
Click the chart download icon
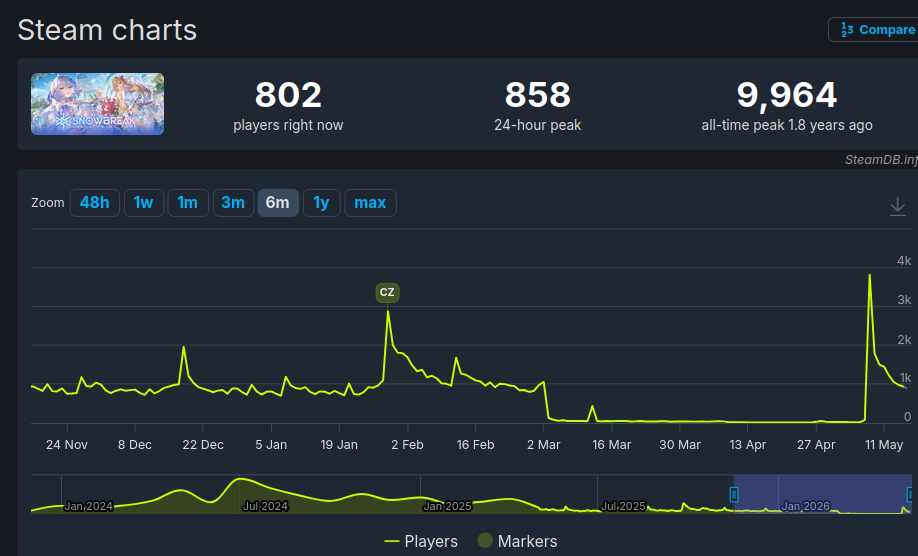point(898,207)
